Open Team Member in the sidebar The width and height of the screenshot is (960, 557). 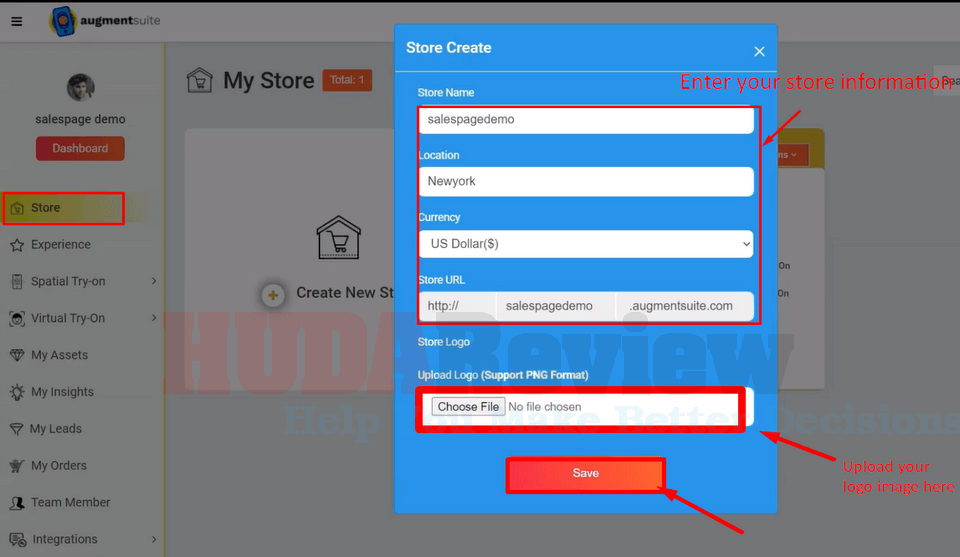70,502
